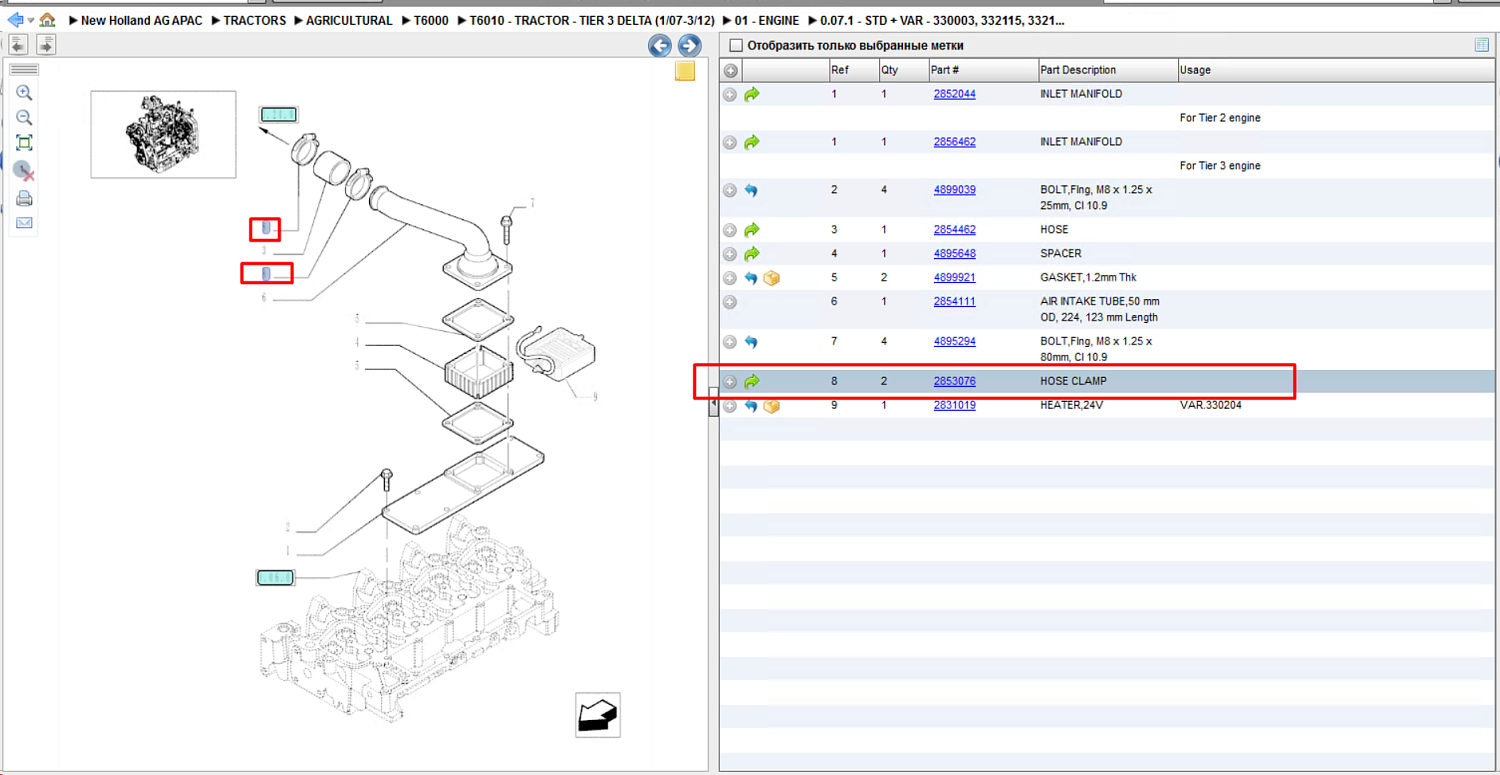
Task: Go to AGRICULTURAL breadcrumb
Action: tap(349, 20)
